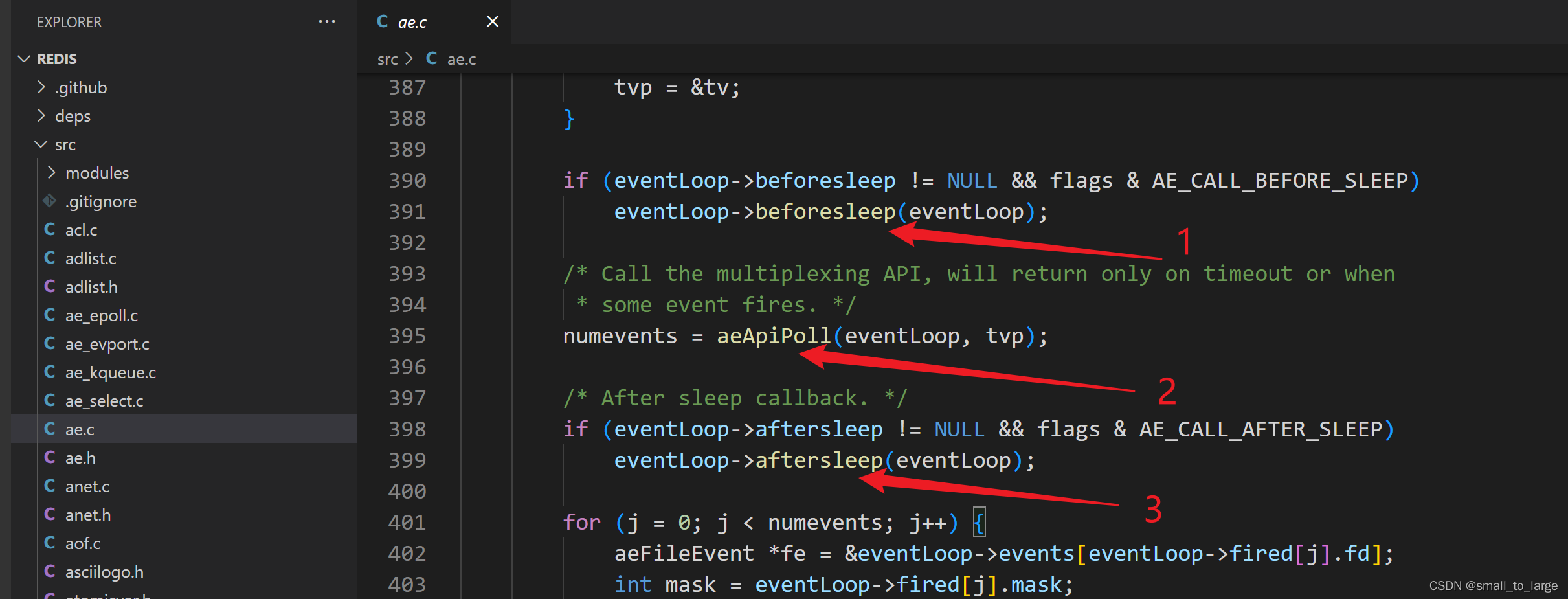Click beforesleep call on line 391
The height and width of the screenshot is (599, 1568).
coord(825,211)
